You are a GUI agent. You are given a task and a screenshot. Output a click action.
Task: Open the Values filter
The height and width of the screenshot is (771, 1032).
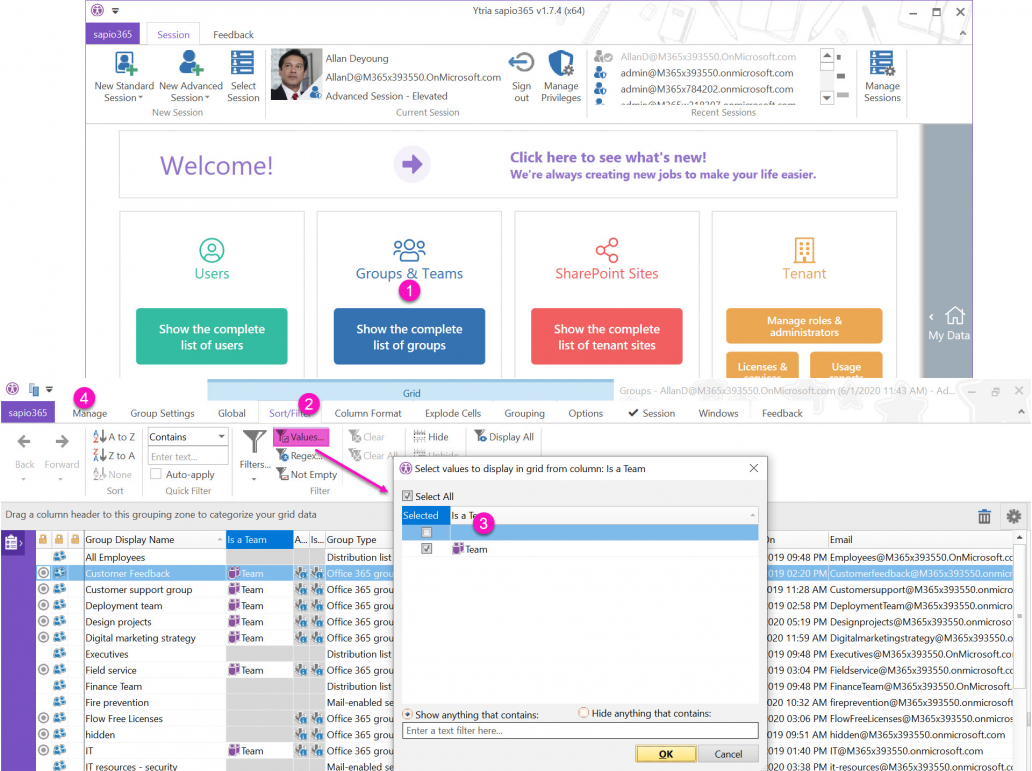pos(301,437)
